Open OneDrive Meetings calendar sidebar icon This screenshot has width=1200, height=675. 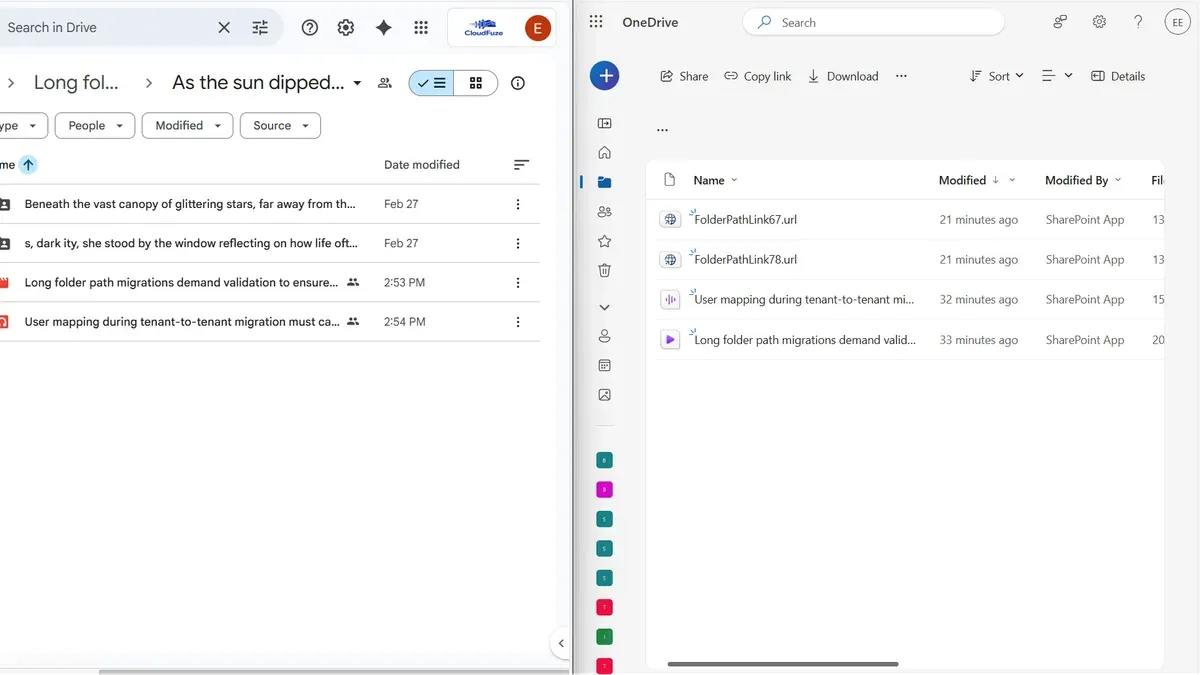pos(604,366)
